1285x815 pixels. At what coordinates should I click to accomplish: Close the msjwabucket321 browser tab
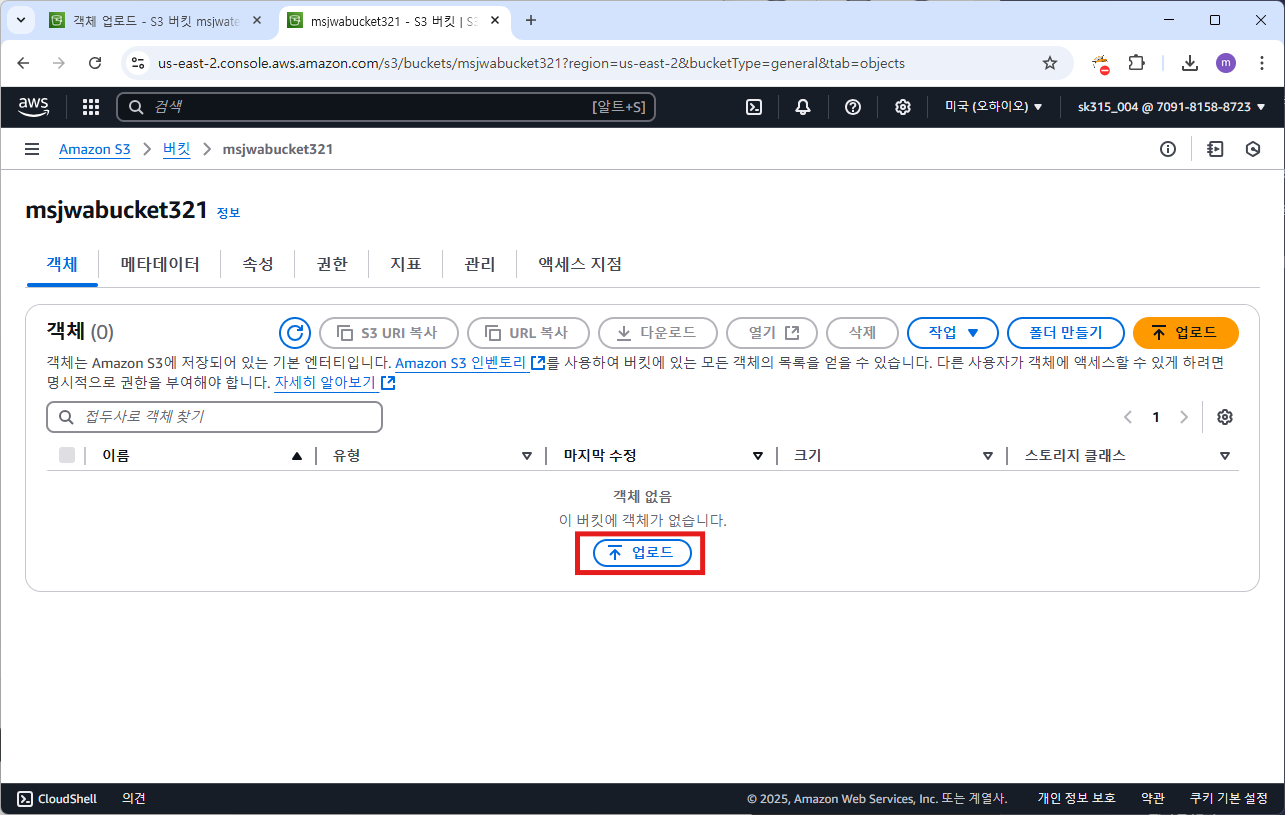[x=494, y=20]
